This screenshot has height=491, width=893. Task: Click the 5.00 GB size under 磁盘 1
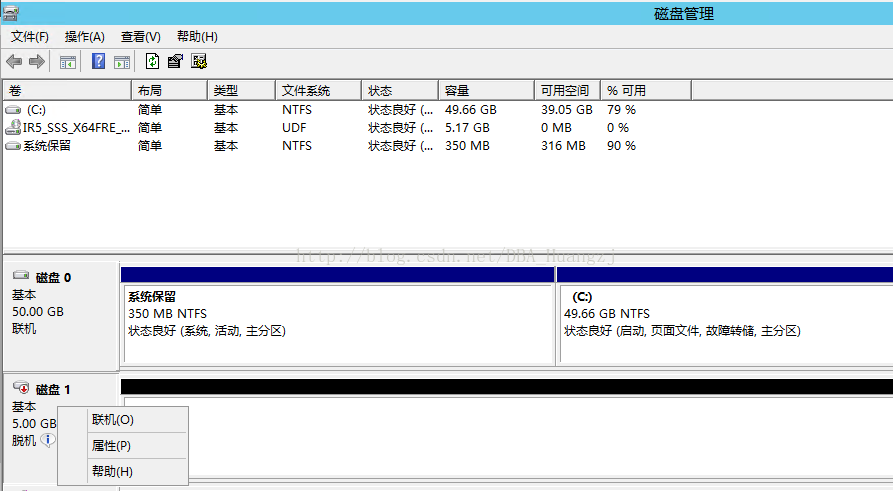(x=34, y=424)
